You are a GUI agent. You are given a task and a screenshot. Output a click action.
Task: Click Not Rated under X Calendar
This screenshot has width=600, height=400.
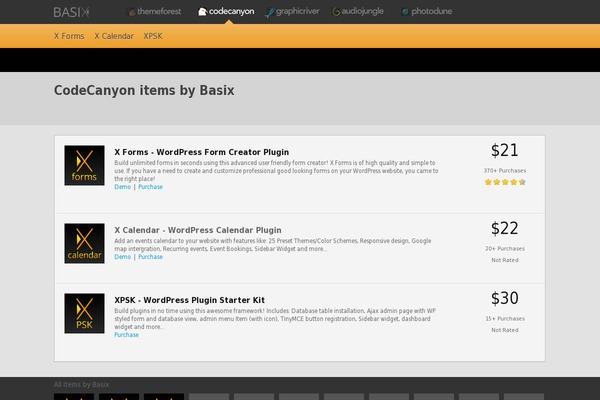(505, 260)
